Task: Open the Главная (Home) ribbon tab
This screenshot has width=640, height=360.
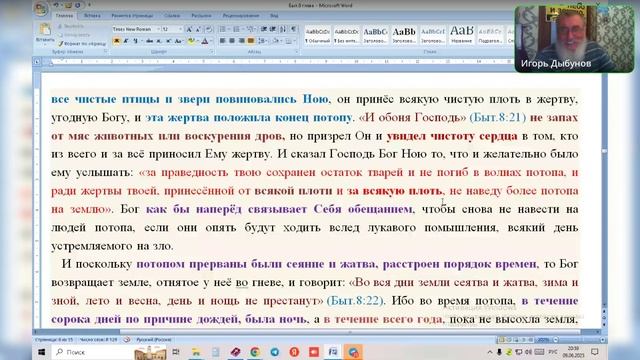Action: coord(64,16)
